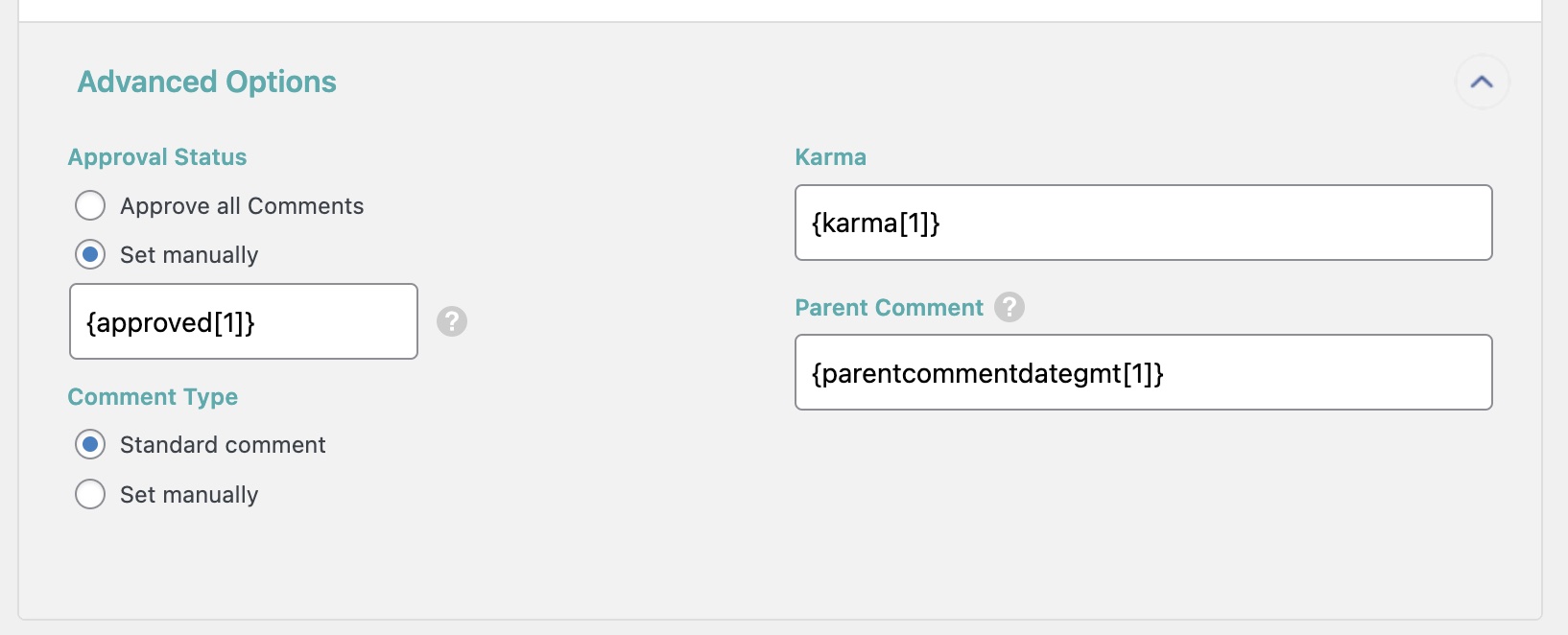
Task: Click the Karma field label
Action: (830, 157)
